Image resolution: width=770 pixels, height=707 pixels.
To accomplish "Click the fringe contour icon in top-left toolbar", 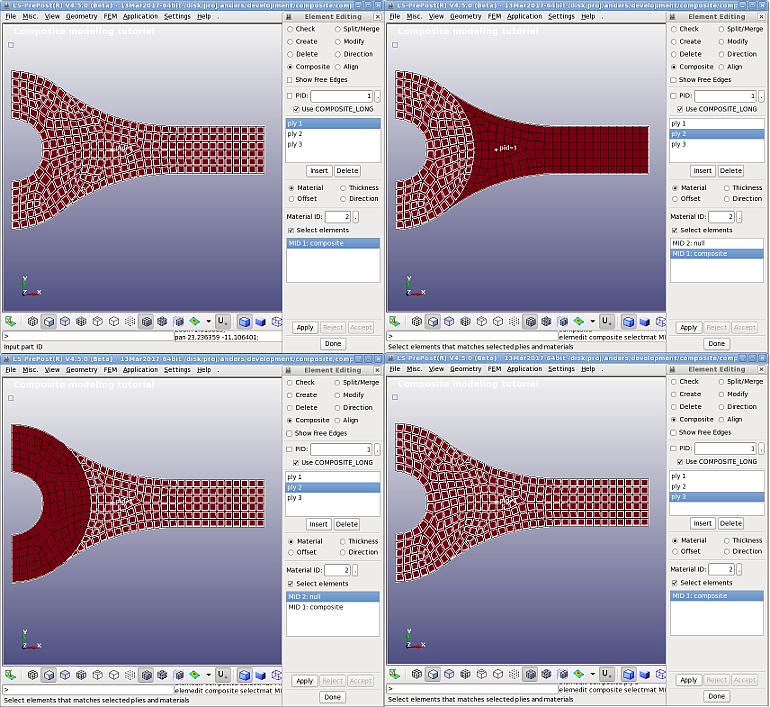I will (x=194, y=322).
